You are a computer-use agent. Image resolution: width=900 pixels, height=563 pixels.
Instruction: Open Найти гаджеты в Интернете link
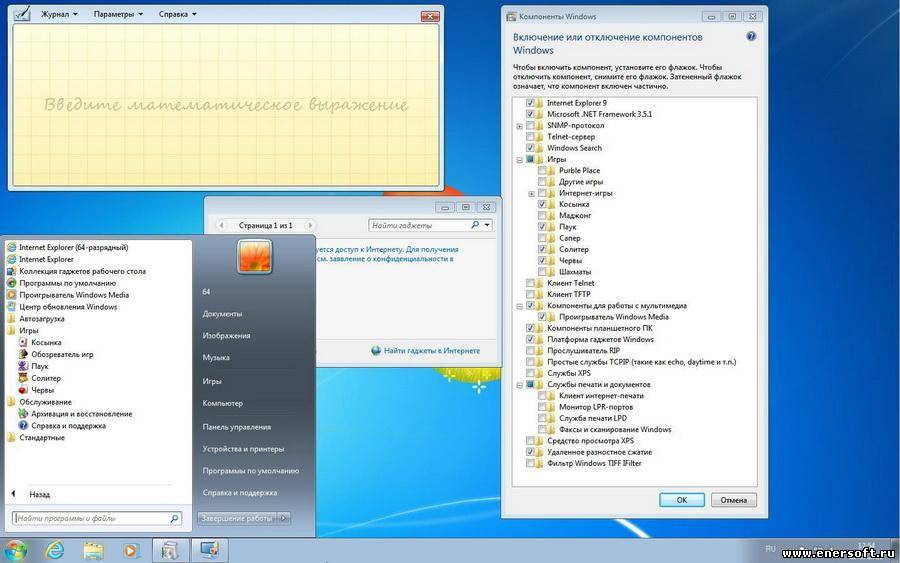pyautogui.click(x=432, y=351)
